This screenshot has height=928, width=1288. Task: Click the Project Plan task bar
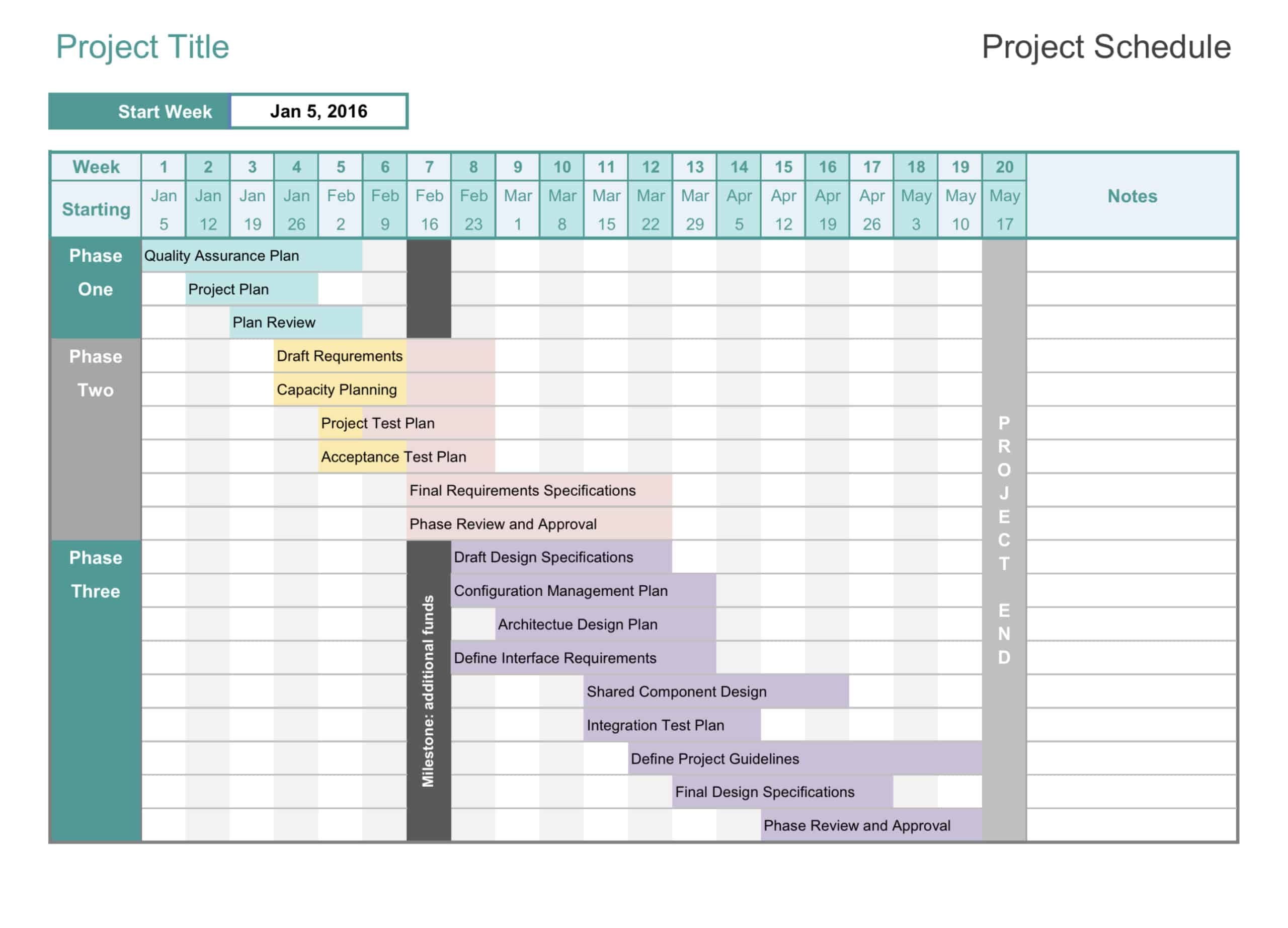pos(252,290)
